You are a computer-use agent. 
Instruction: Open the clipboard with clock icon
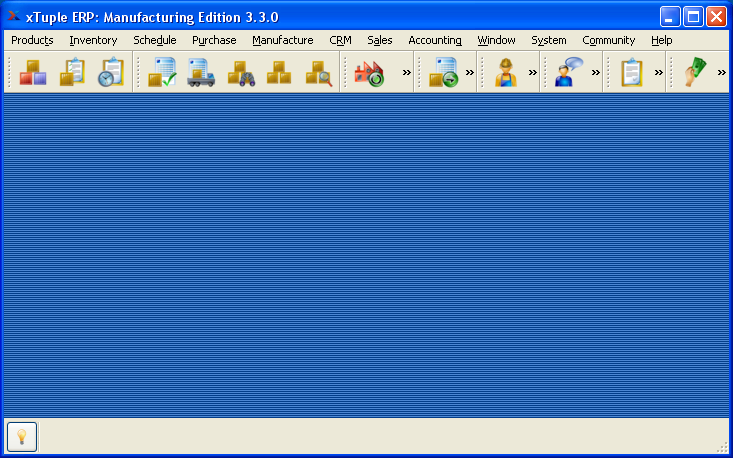click(x=111, y=72)
